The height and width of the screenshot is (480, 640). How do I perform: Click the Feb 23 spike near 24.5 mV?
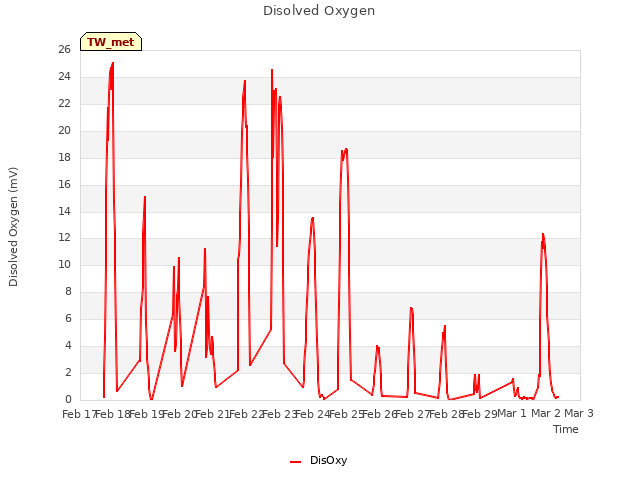pyautogui.click(x=272, y=70)
